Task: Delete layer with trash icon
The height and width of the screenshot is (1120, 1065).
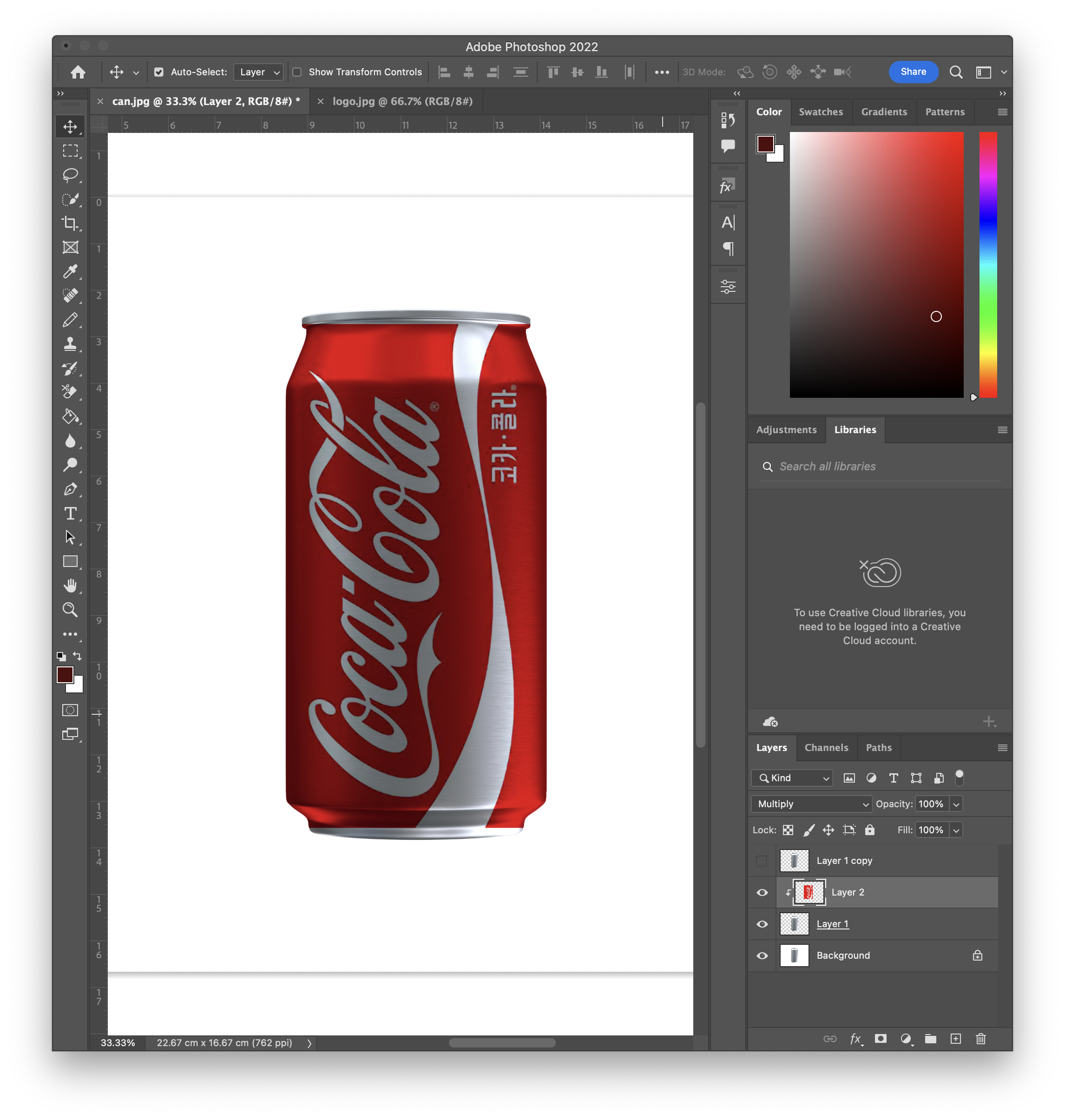Action: pos(980,1038)
